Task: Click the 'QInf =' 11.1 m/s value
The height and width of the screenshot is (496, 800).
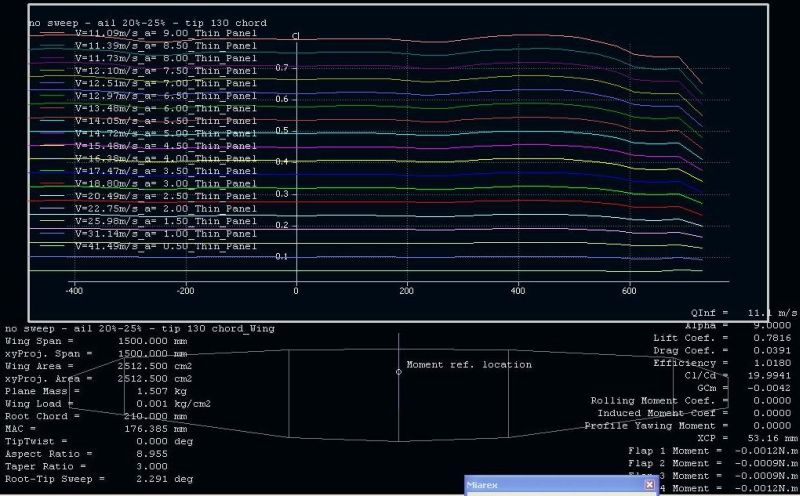Action: [772, 313]
